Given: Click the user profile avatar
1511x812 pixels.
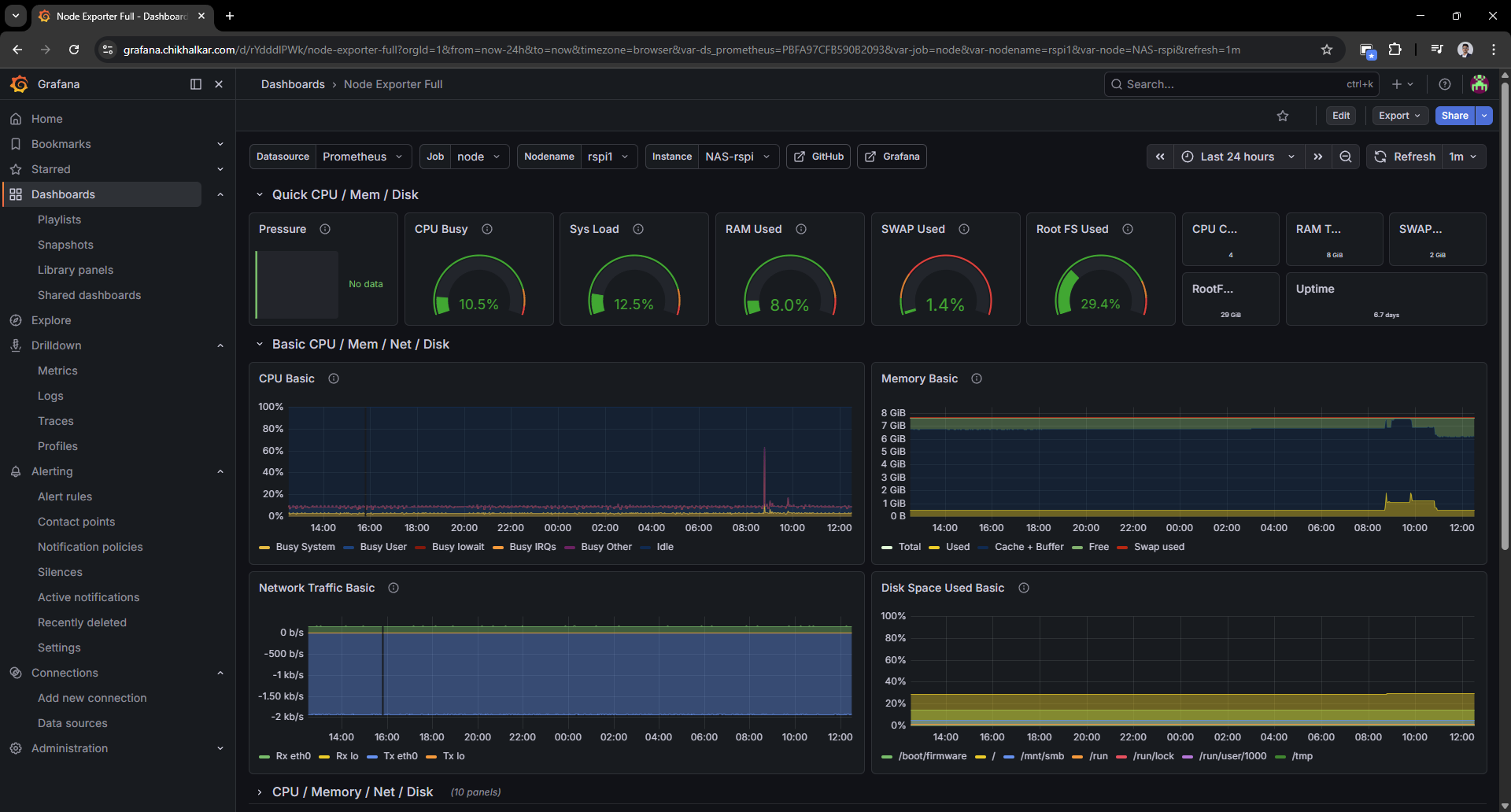Looking at the screenshot, I should (1480, 84).
